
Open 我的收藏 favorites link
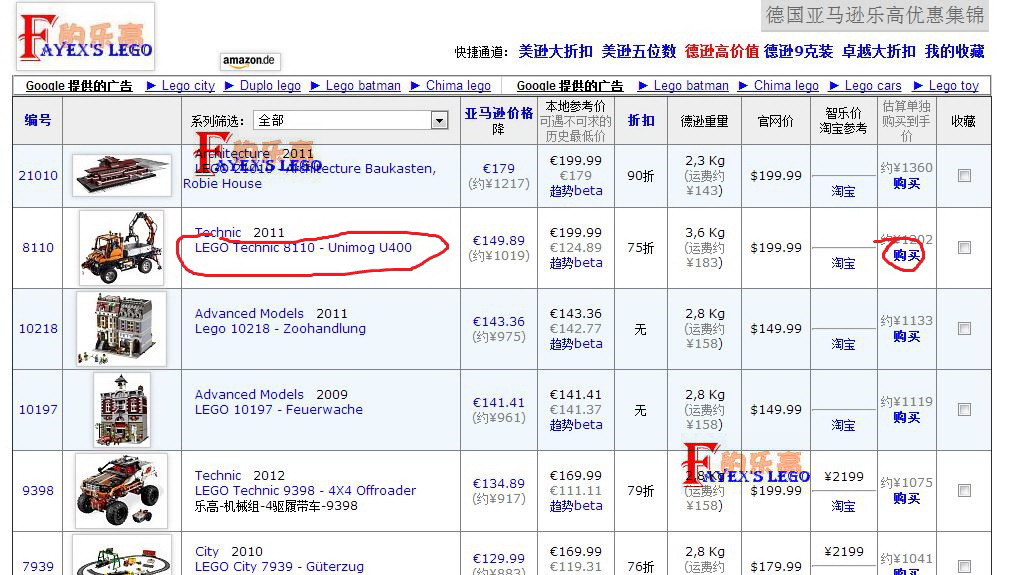[x=954, y=51]
